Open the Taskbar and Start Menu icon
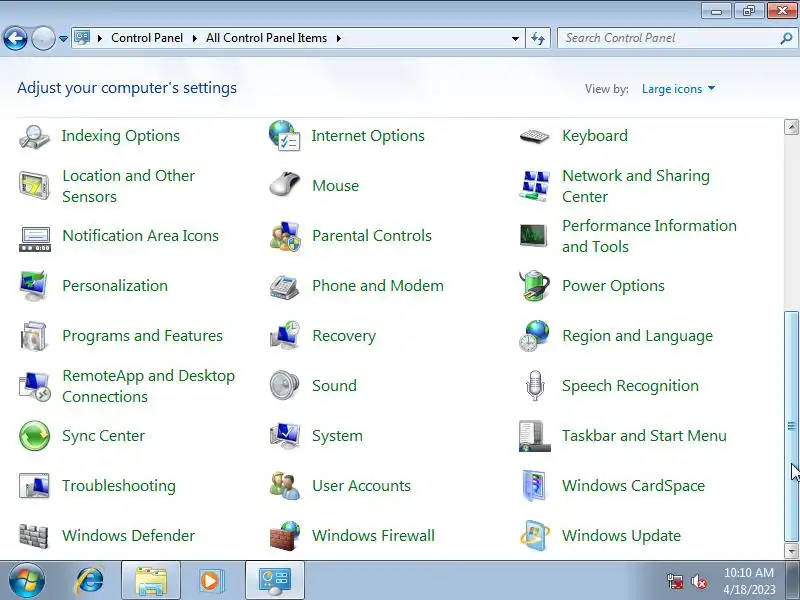This screenshot has height=600, width=800. click(x=534, y=436)
